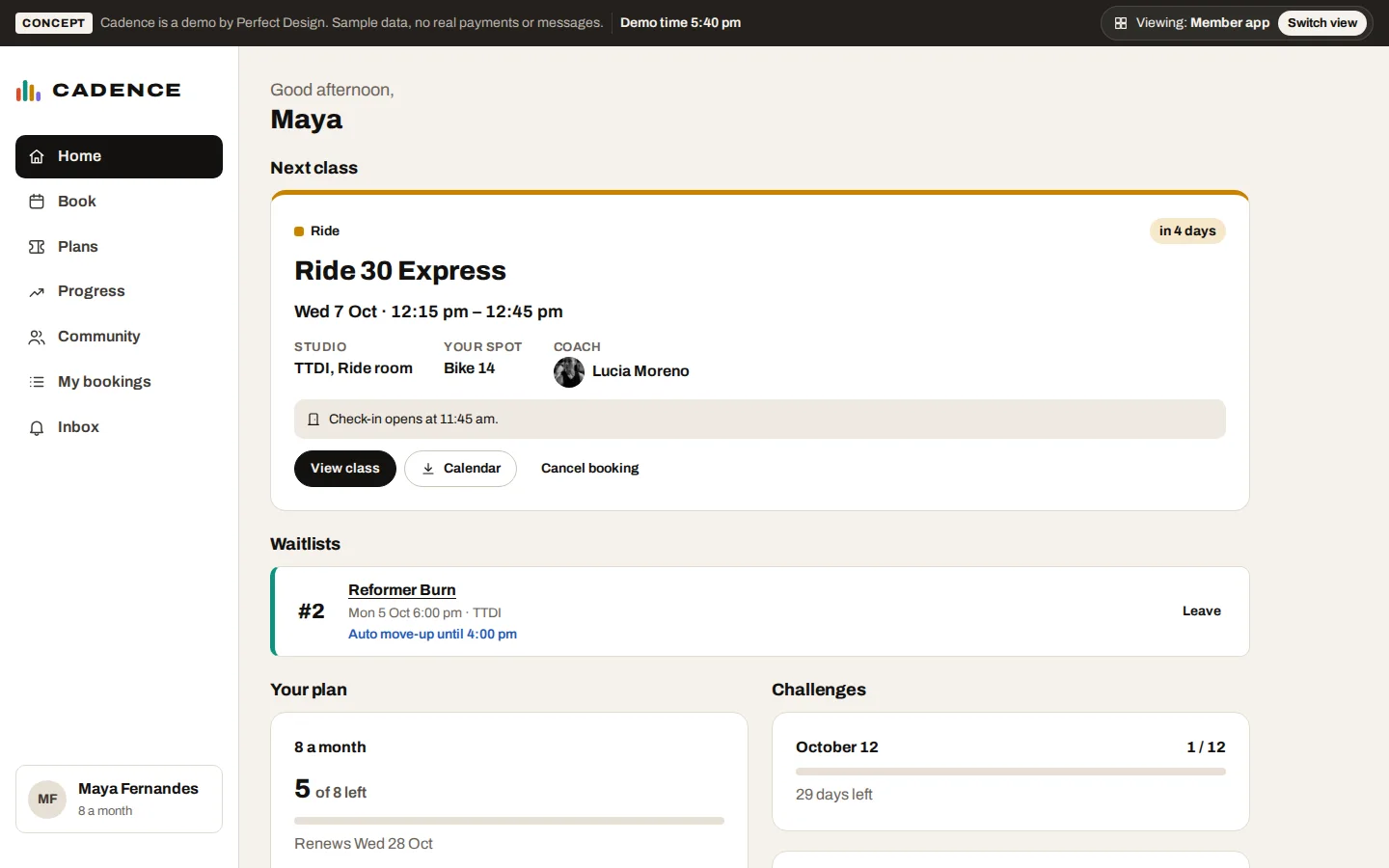1389x868 pixels.
Task: Click the CONCEPT badge in top banner
Action: [x=54, y=23]
